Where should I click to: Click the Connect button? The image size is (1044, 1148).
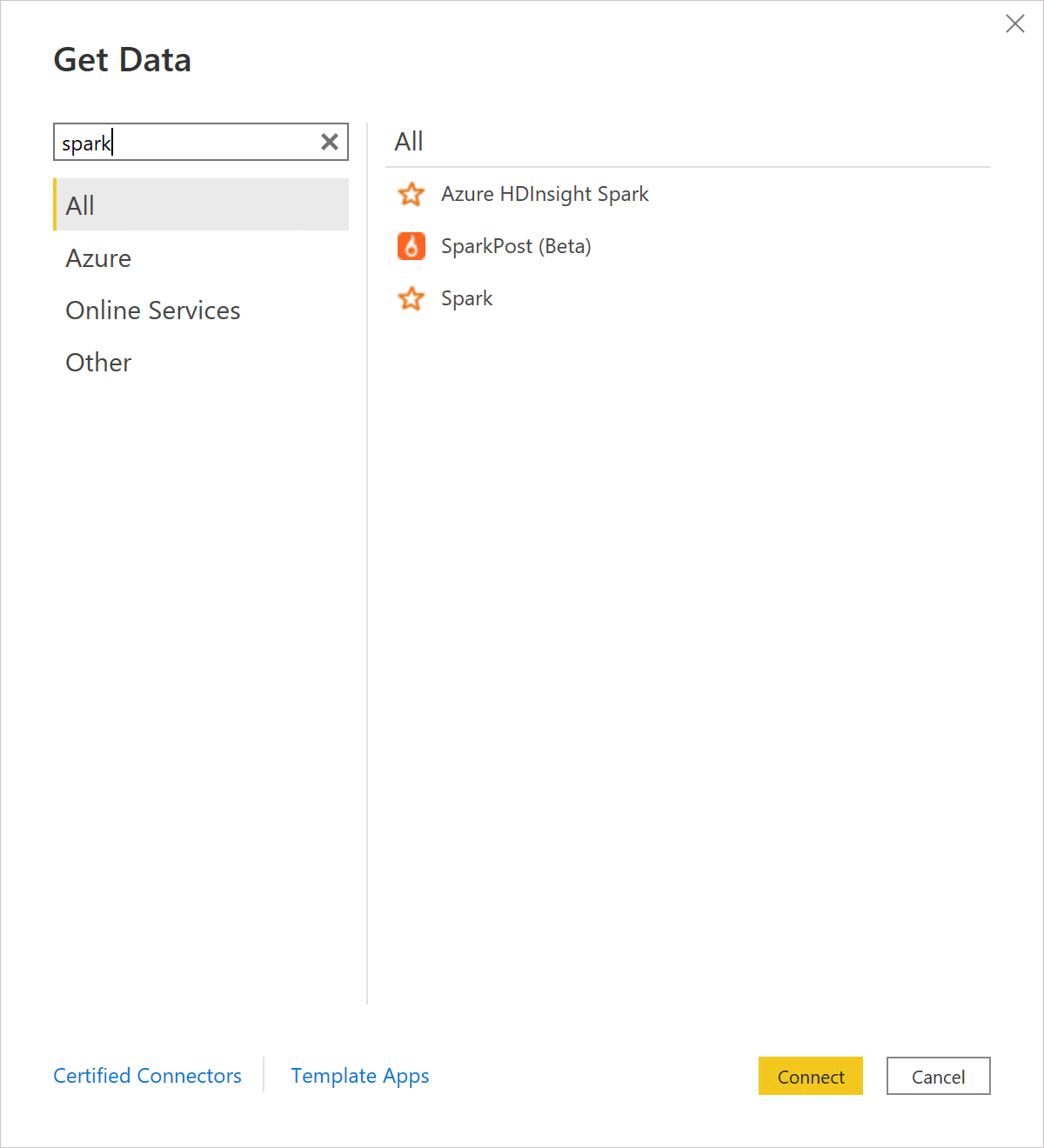coord(811,1076)
